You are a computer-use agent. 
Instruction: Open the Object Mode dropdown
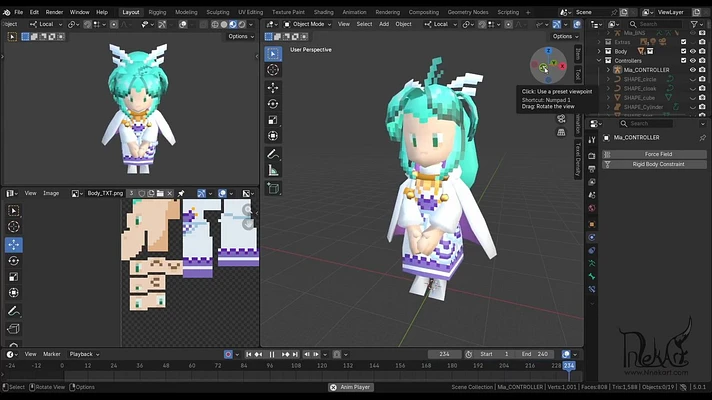pos(307,24)
